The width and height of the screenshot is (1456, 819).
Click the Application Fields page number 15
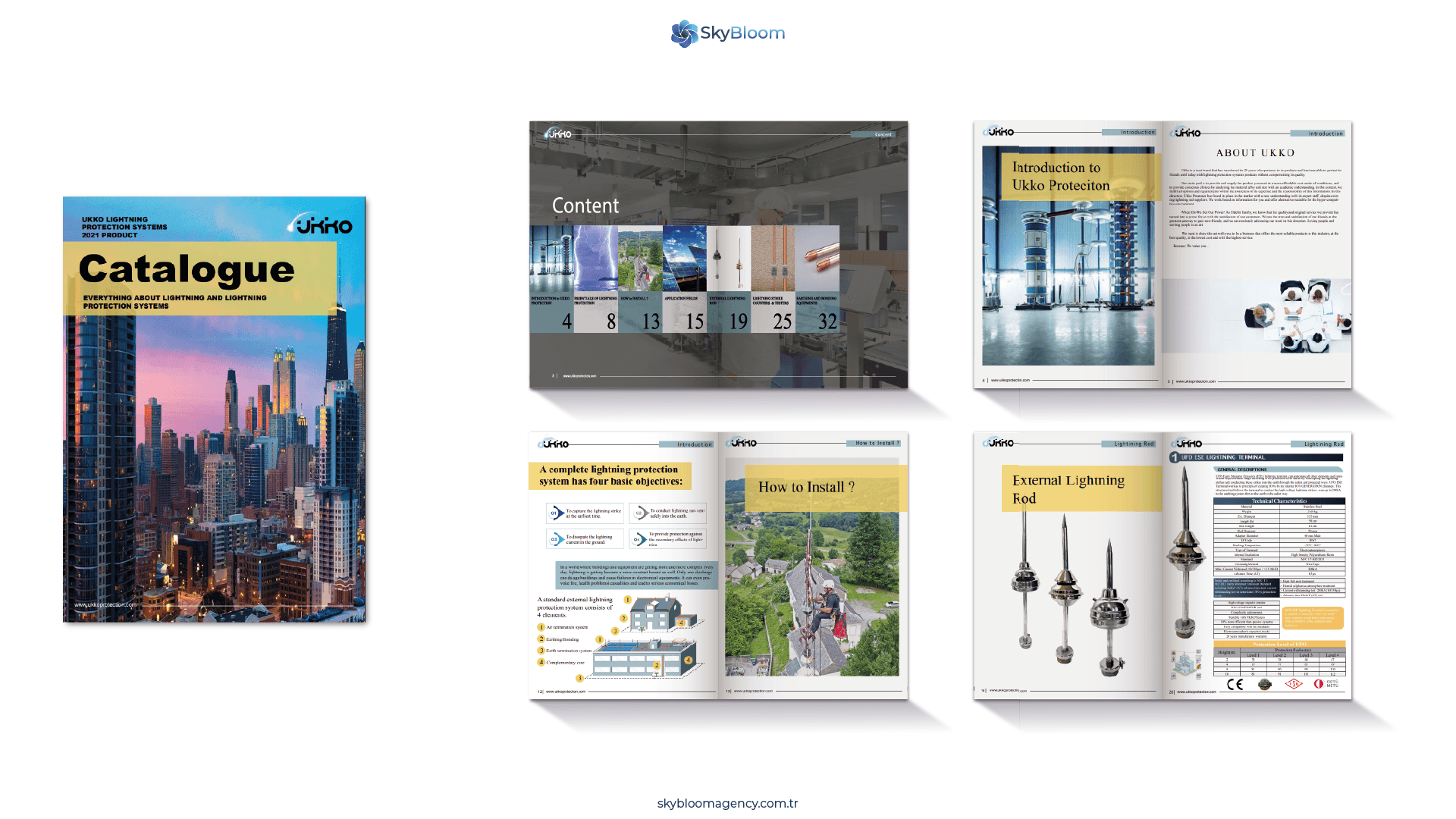click(694, 319)
